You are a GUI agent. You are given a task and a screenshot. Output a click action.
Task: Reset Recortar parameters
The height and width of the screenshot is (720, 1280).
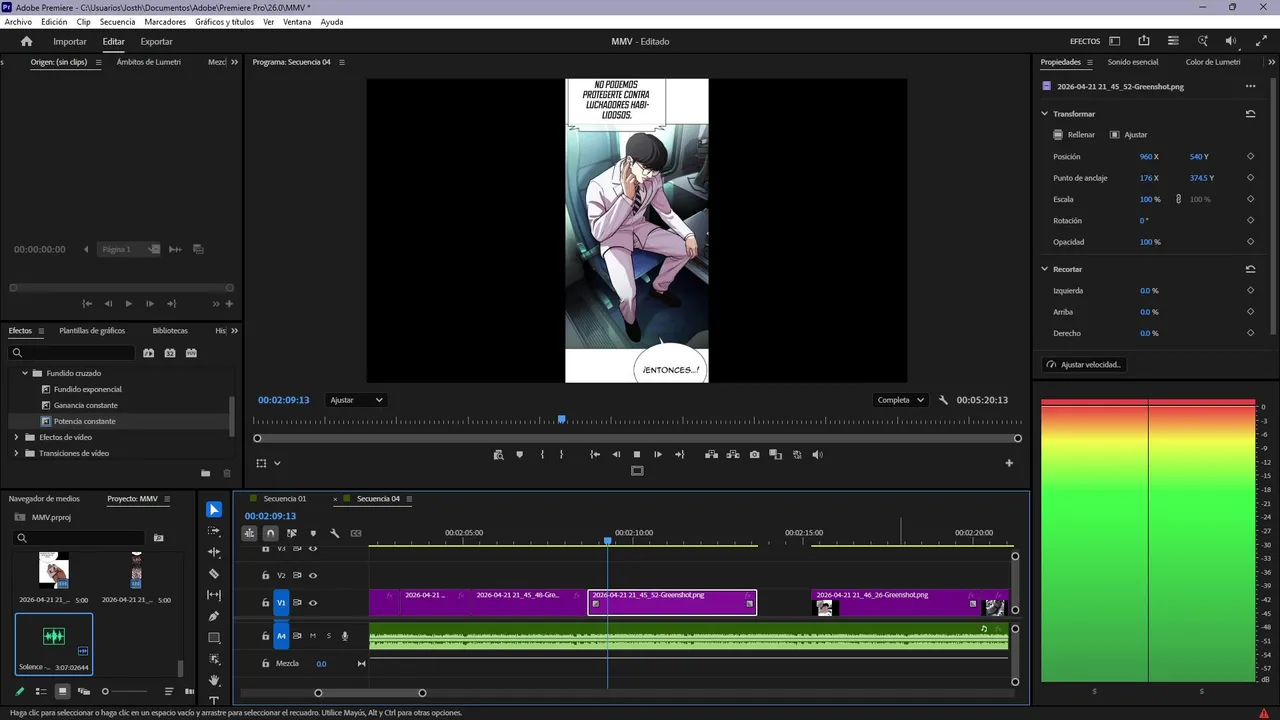[1250, 269]
